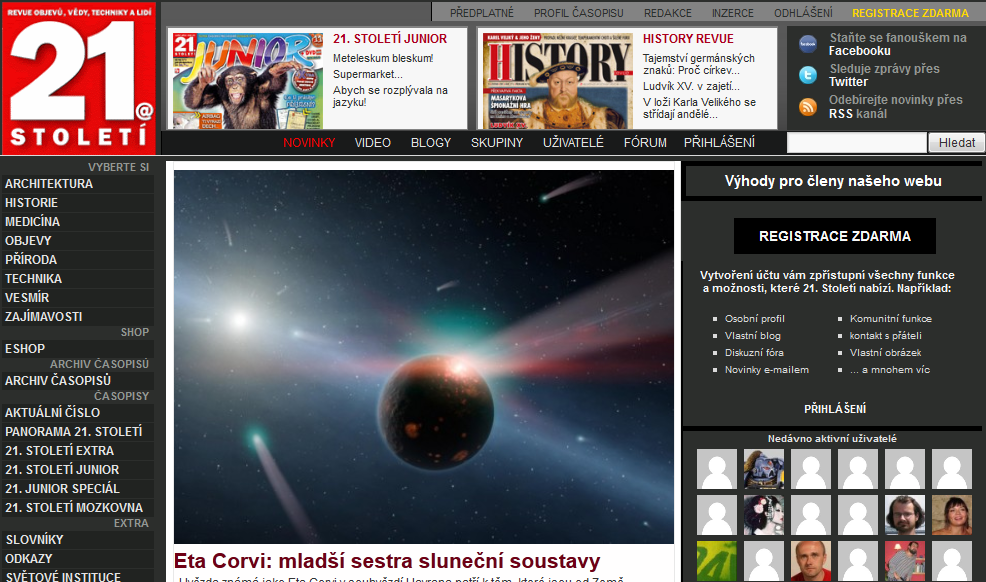This screenshot has width=986, height=582.
Task: Click the orange RSS feed icon
Action: tap(808, 107)
